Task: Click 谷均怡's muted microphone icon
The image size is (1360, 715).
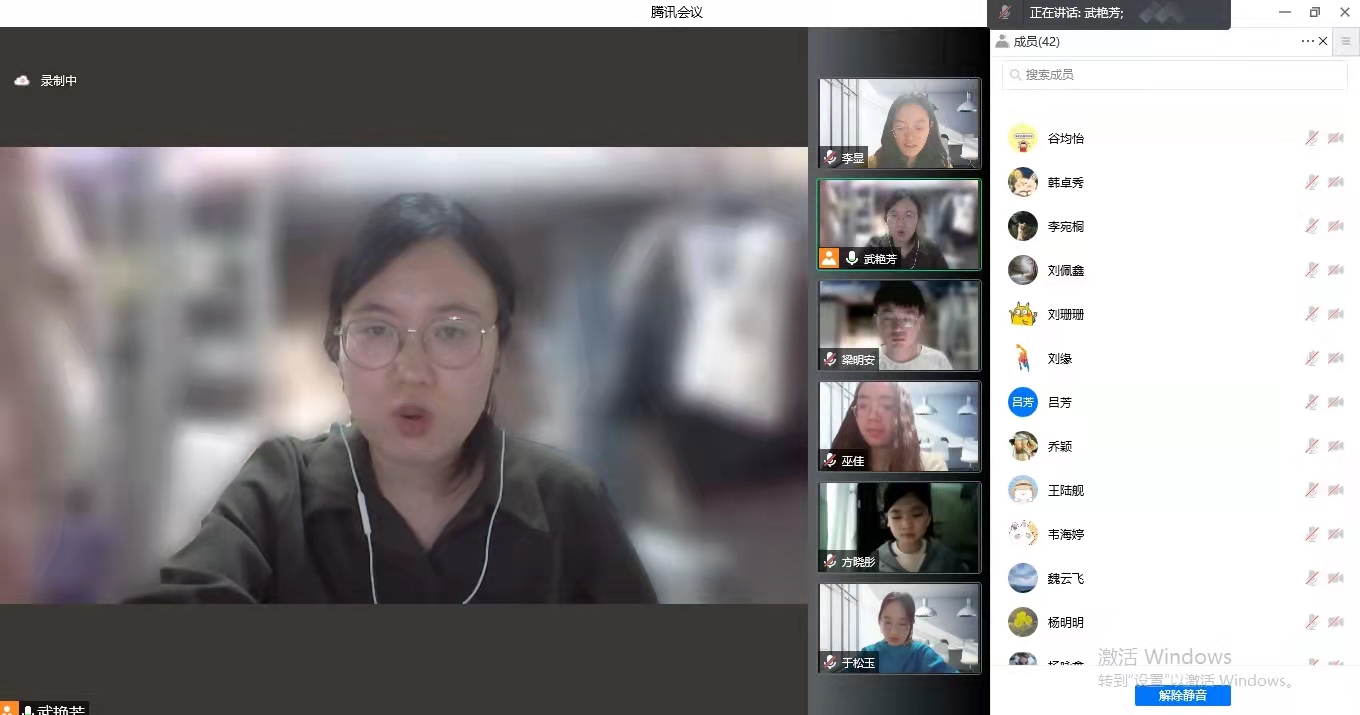Action: pos(1312,138)
